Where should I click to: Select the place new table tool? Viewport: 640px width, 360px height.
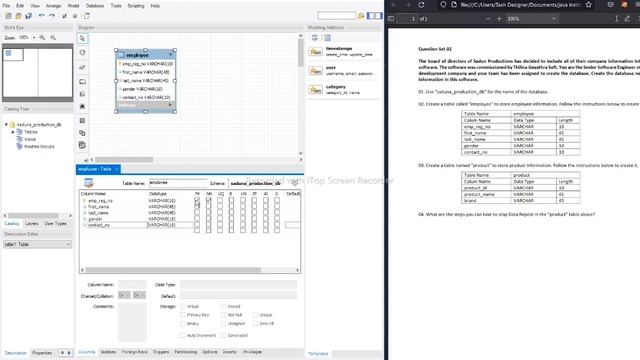coord(82,121)
